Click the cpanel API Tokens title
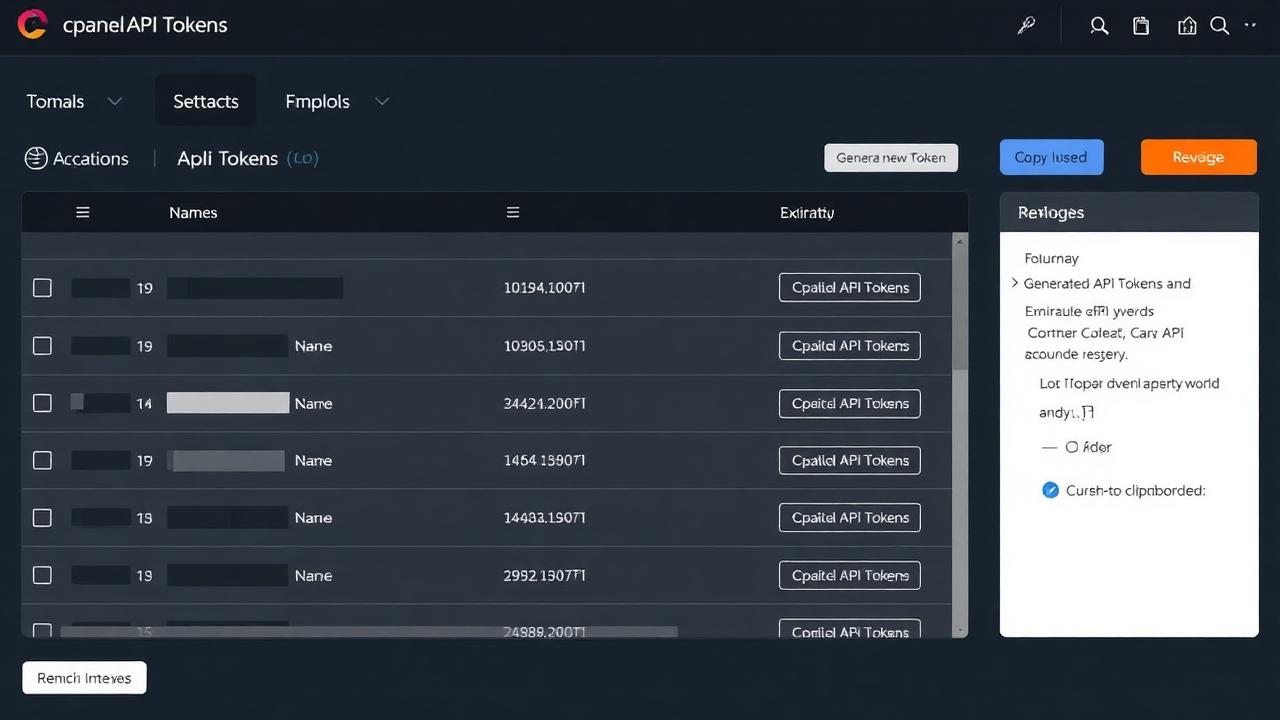Image resolution: width=1280 pixels, height=720 pixels. [x=145, y=25]
